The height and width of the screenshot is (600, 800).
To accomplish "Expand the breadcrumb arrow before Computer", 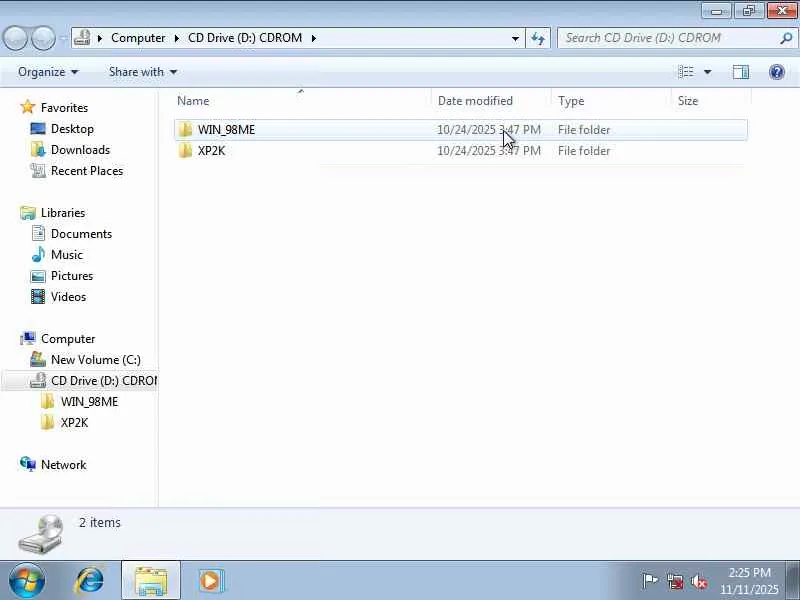I will point(100,38).
